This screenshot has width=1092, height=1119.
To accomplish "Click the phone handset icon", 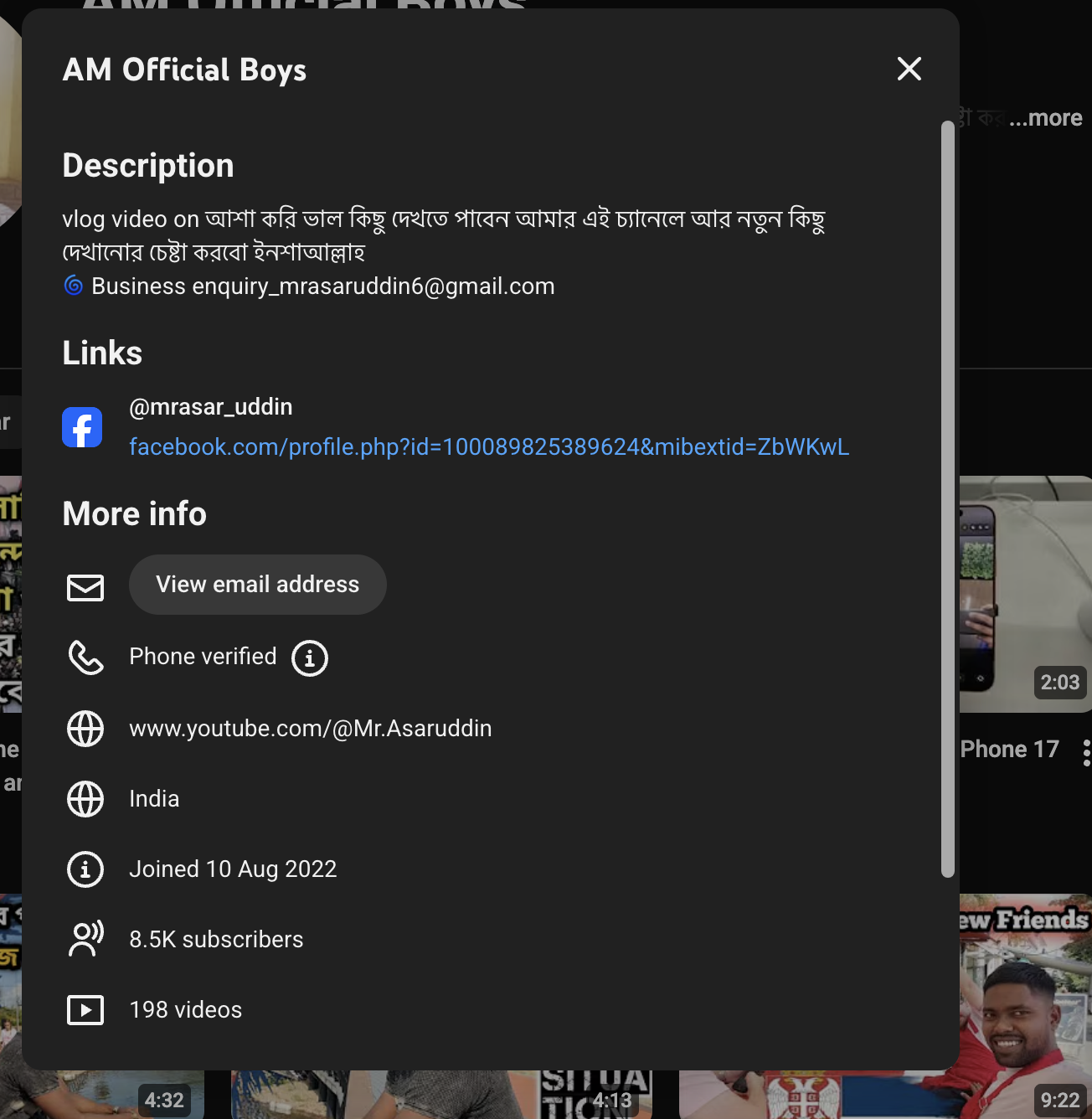I will [85, 657].
